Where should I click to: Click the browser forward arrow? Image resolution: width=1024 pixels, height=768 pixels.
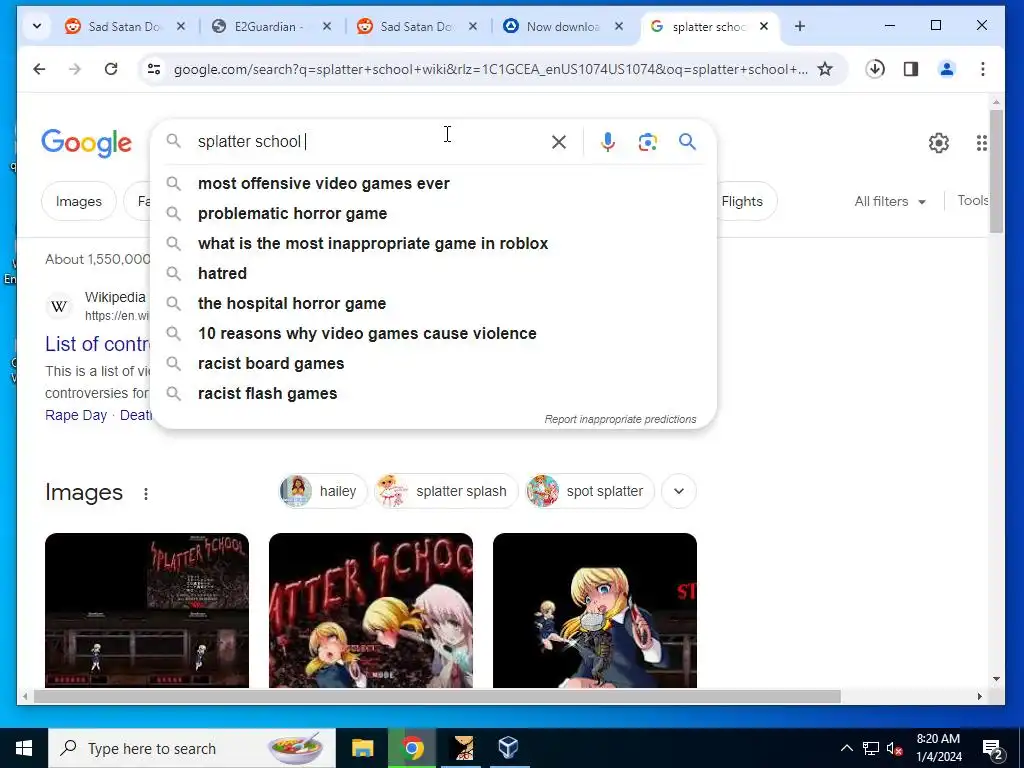click(75, 69)
